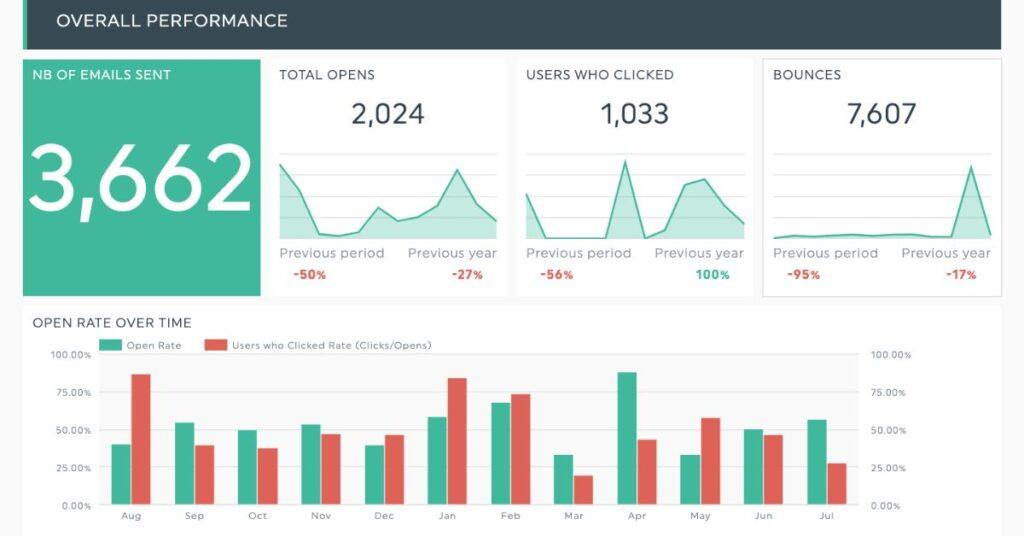Click the -95% previous period Bounces value
The image size is (1024, 536).
coord(803,275)
